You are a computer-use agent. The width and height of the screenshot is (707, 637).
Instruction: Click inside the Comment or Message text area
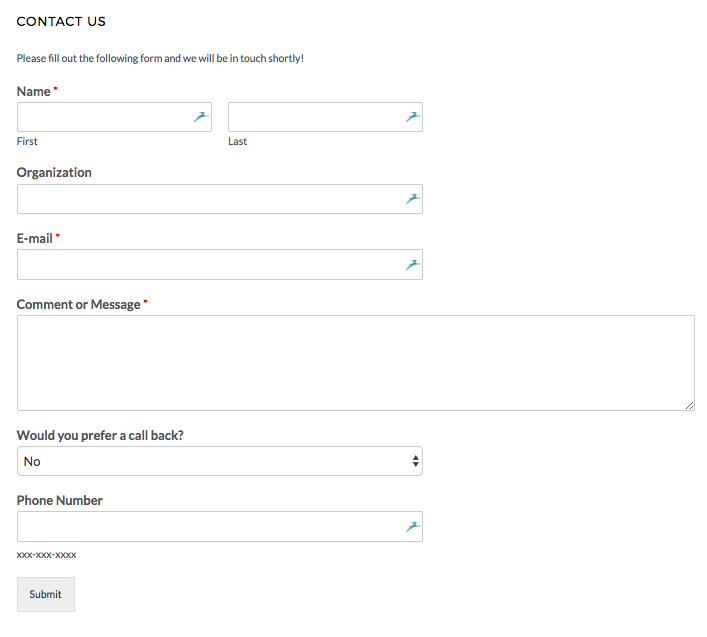(x=356, y=363)
